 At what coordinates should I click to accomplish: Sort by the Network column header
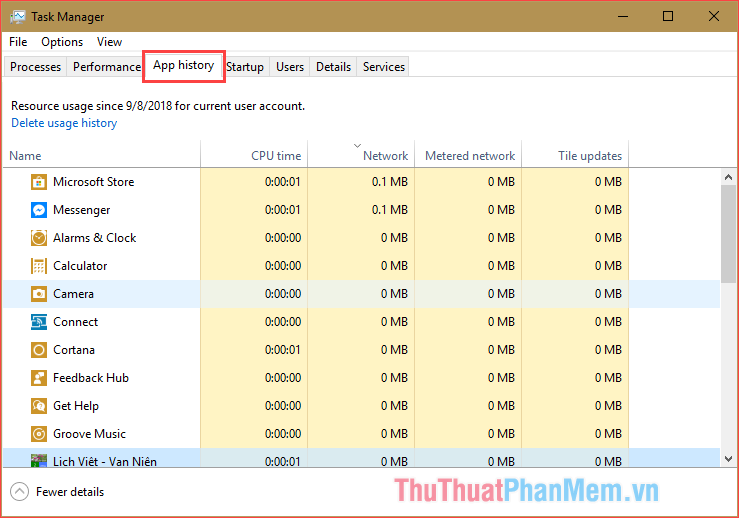361,156
